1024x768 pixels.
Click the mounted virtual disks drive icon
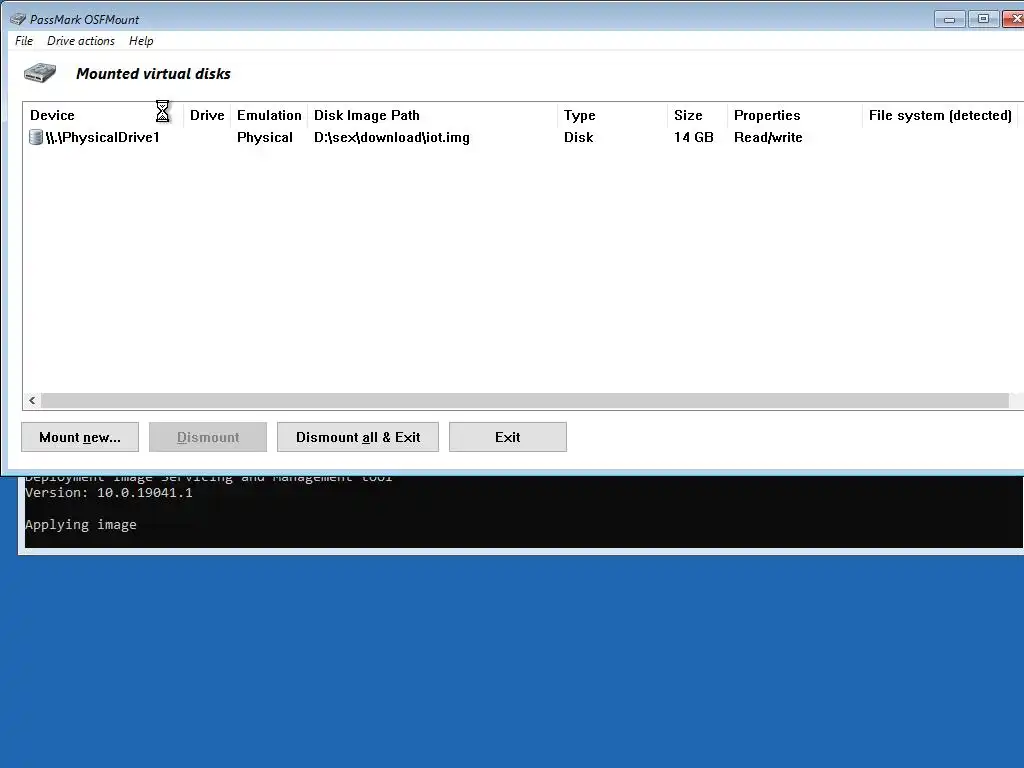coord(40,72)
